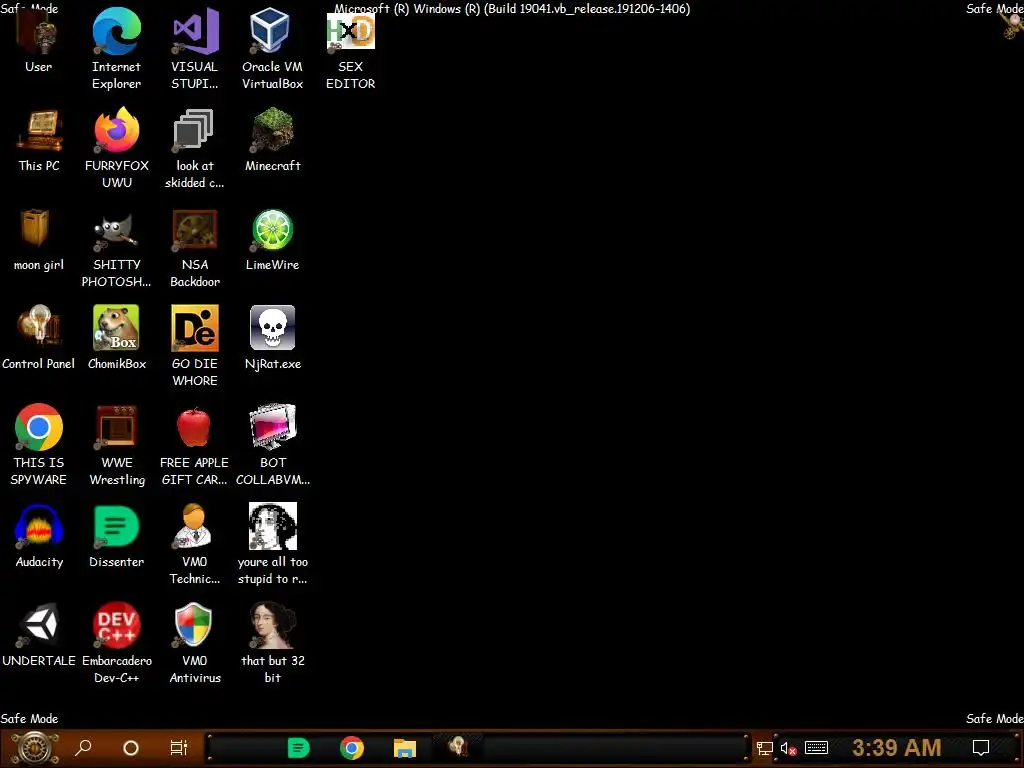Open Cortana circle on taskbar
The image size is (1024, 768).
(x=131, y=748)
